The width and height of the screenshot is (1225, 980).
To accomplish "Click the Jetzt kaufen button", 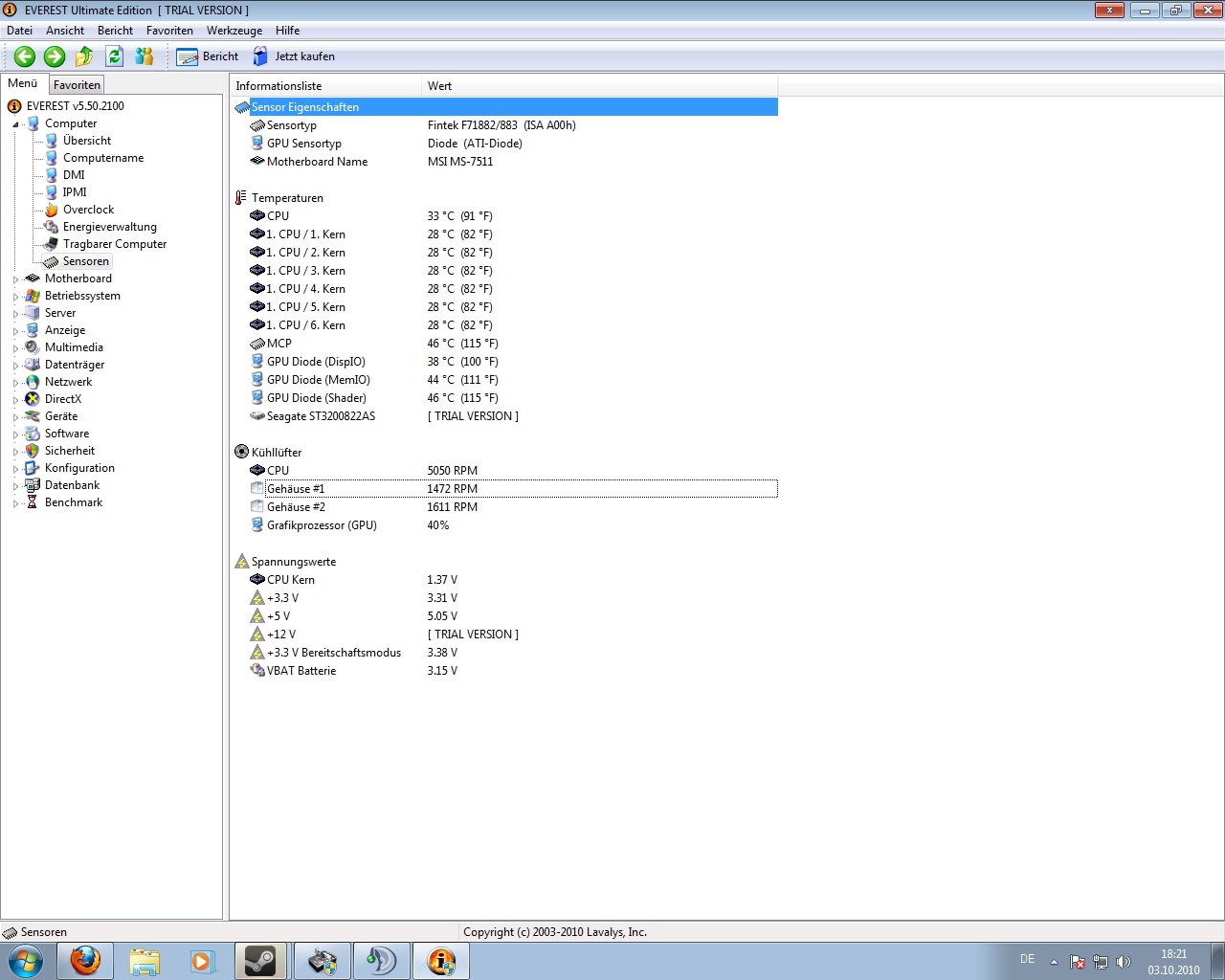I will [294, 56].
